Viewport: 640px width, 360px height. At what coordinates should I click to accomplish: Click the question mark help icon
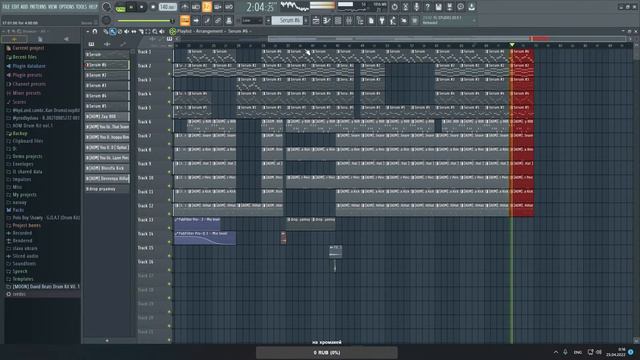click(x=427, y=7)
